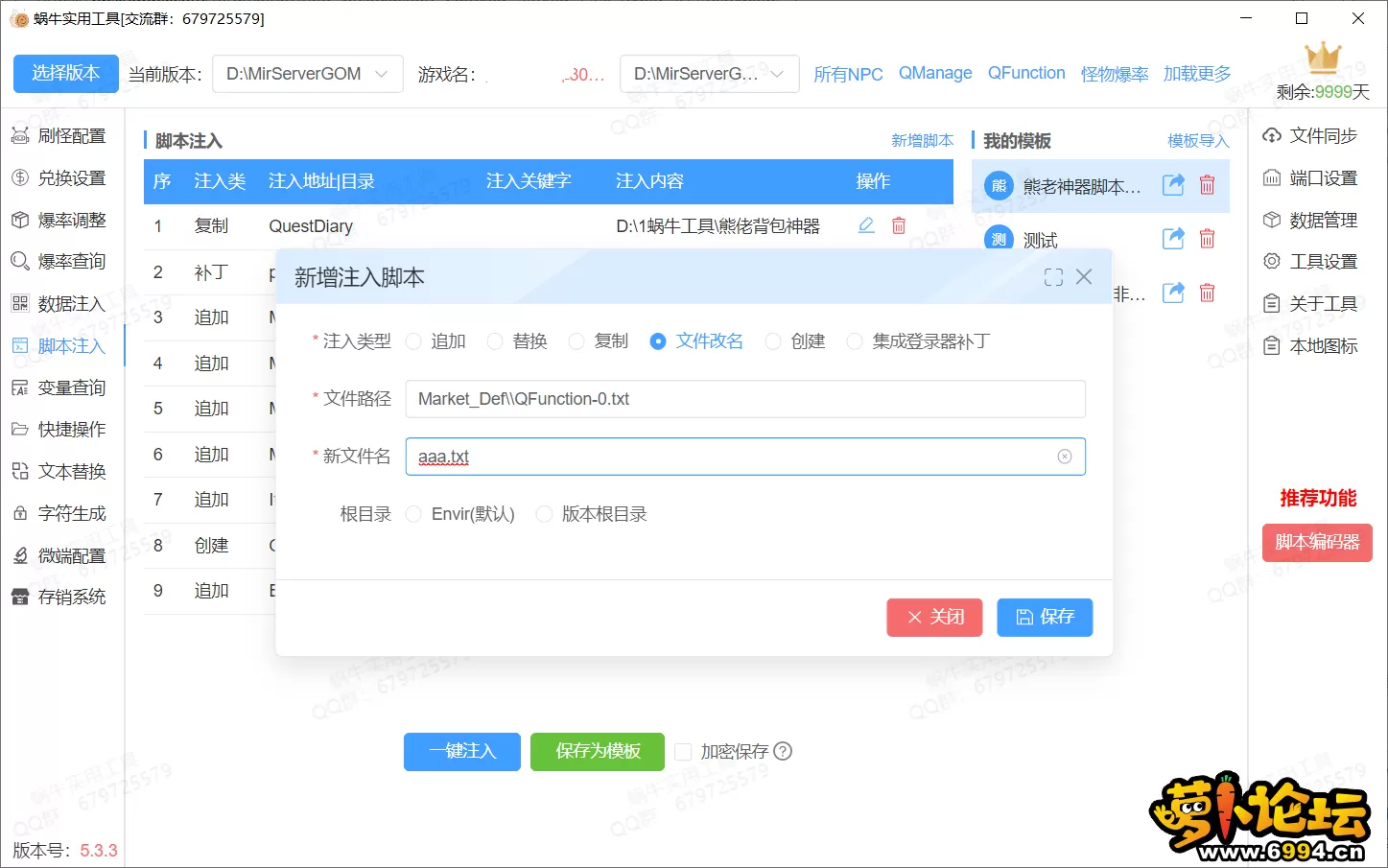This screenshot has width=1388, height=868.
Task: Click QuestDiary cell in row 1
Action: click(x=311, y=226)
